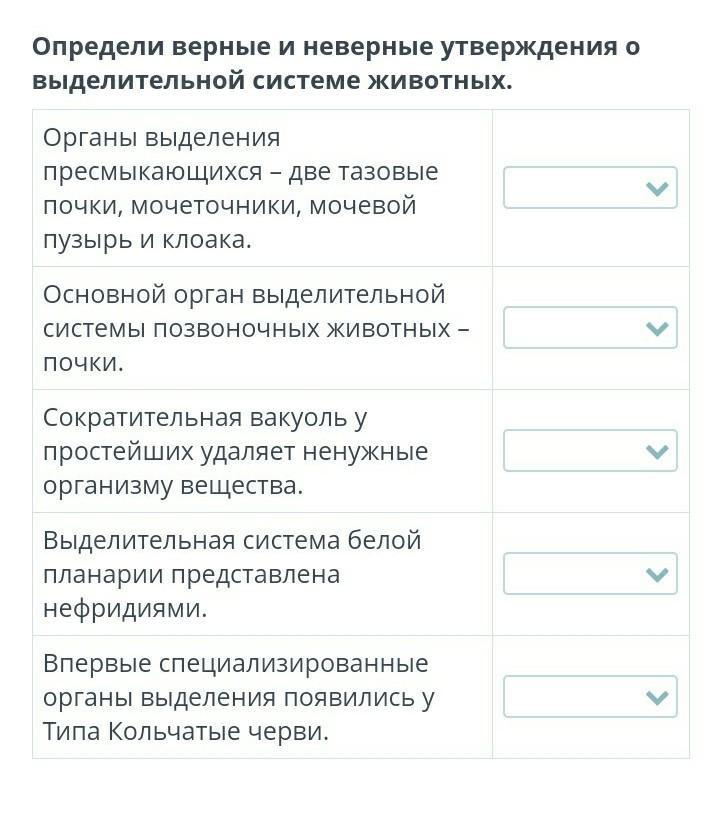Open dropdown for contractile vacuole statement
This screenshot has width=720, height=817.
coord(590,451)
